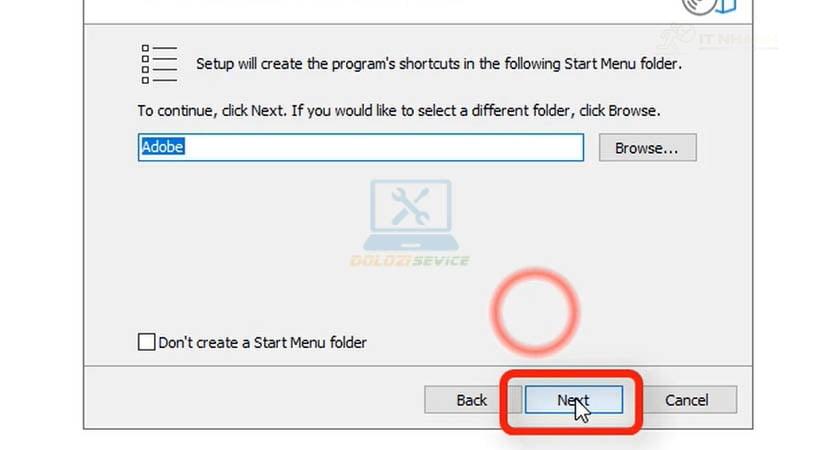
Task: Click the highlighted Adobe text in field
Action: [162, 147]
